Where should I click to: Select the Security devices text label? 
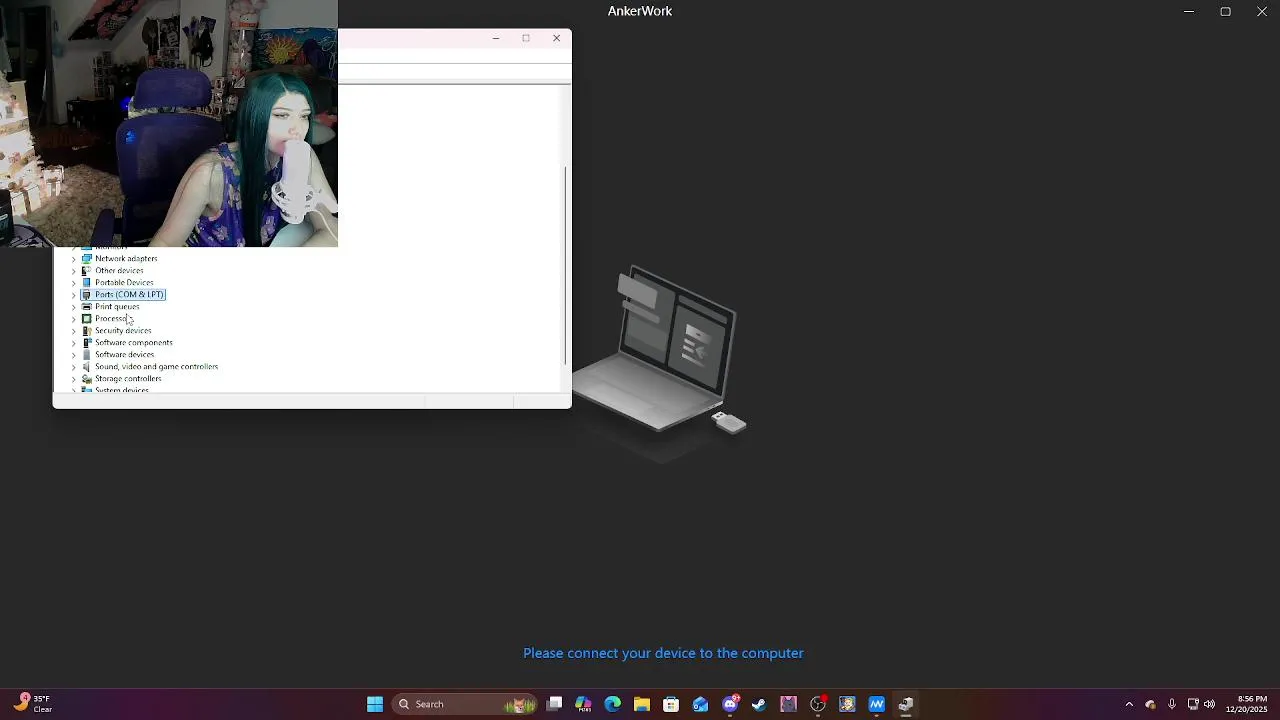pyautogui.click(x=123, y=331)
